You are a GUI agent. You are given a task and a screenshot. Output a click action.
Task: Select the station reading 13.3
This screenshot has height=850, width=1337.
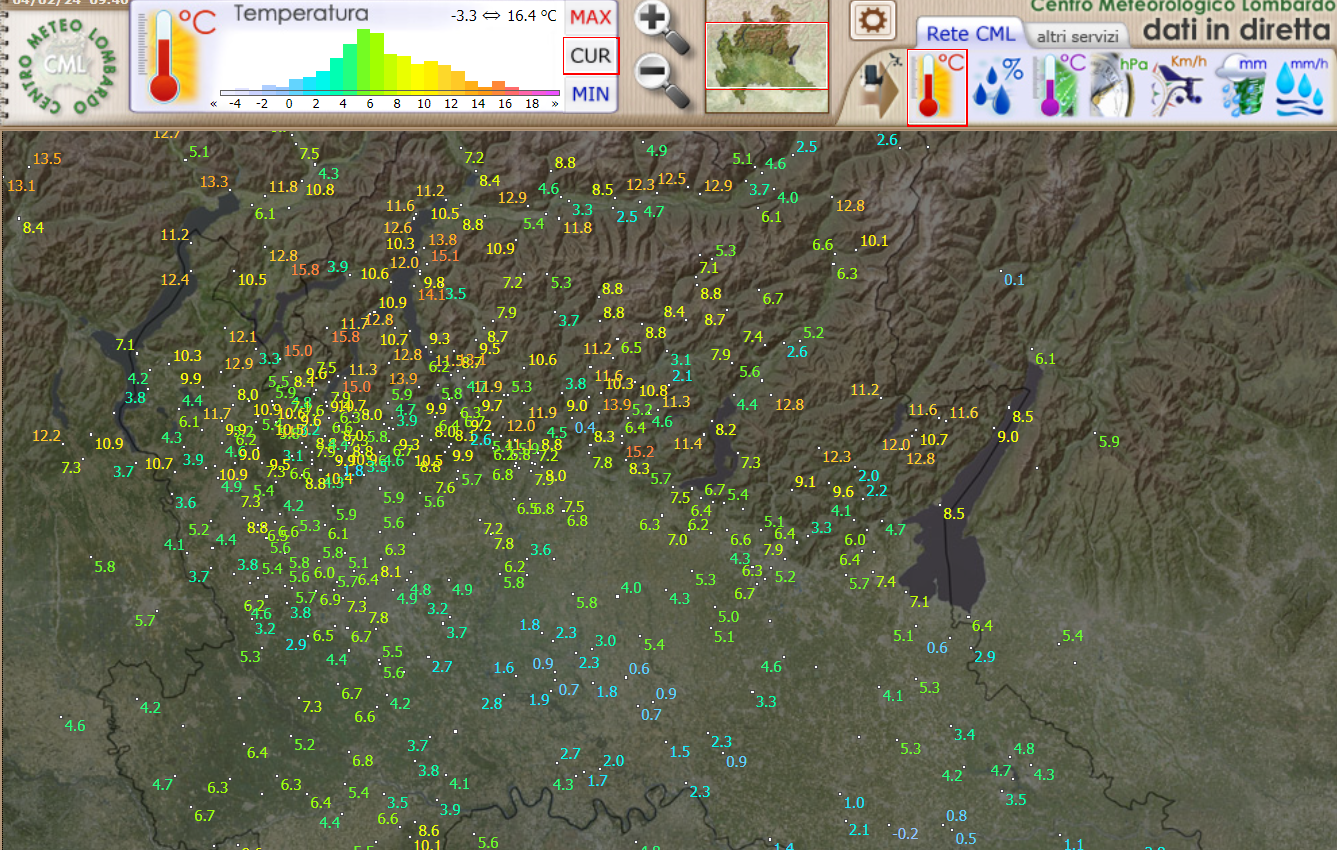214,181
